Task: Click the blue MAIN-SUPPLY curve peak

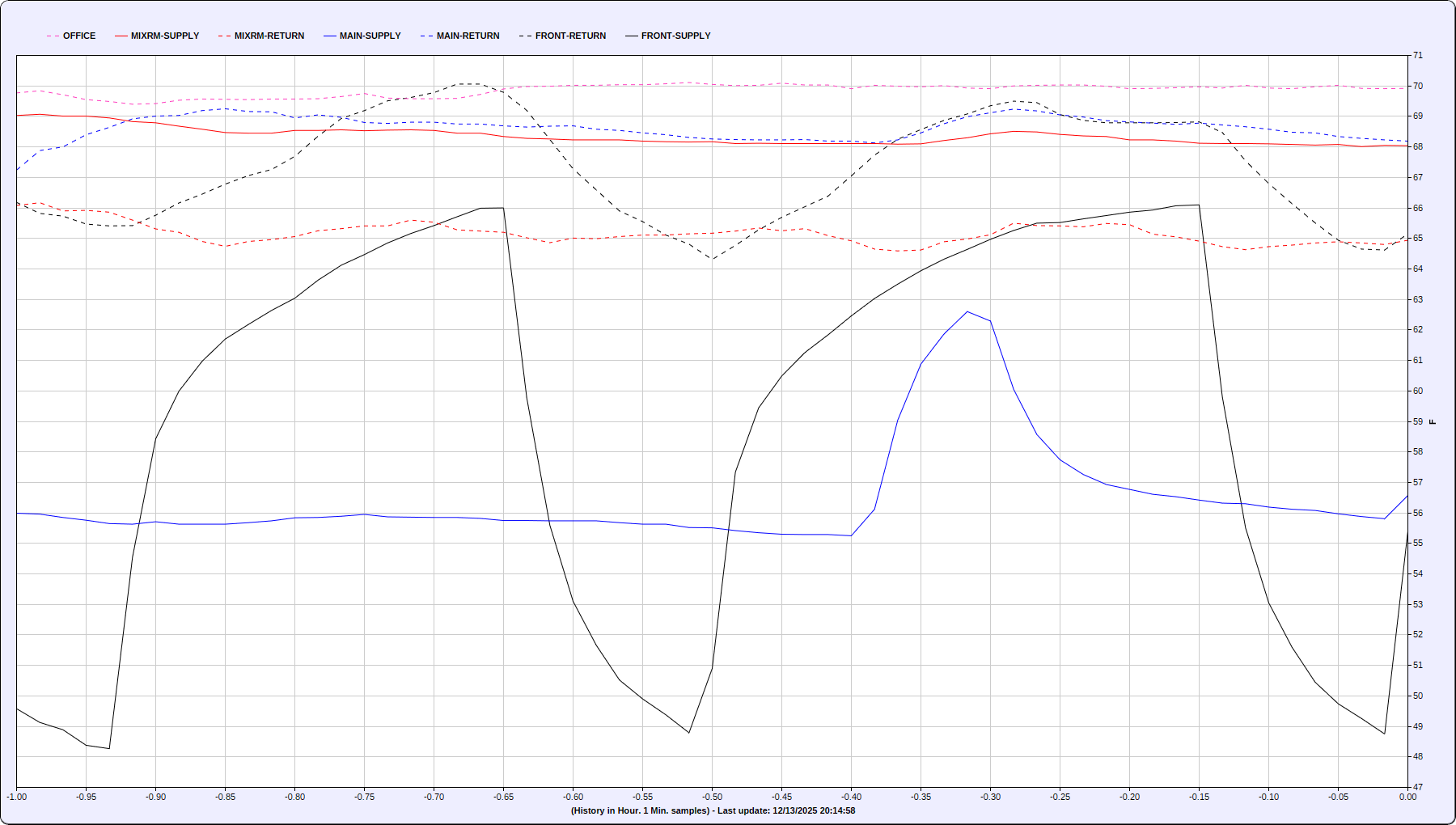Action: coord(967,311)
